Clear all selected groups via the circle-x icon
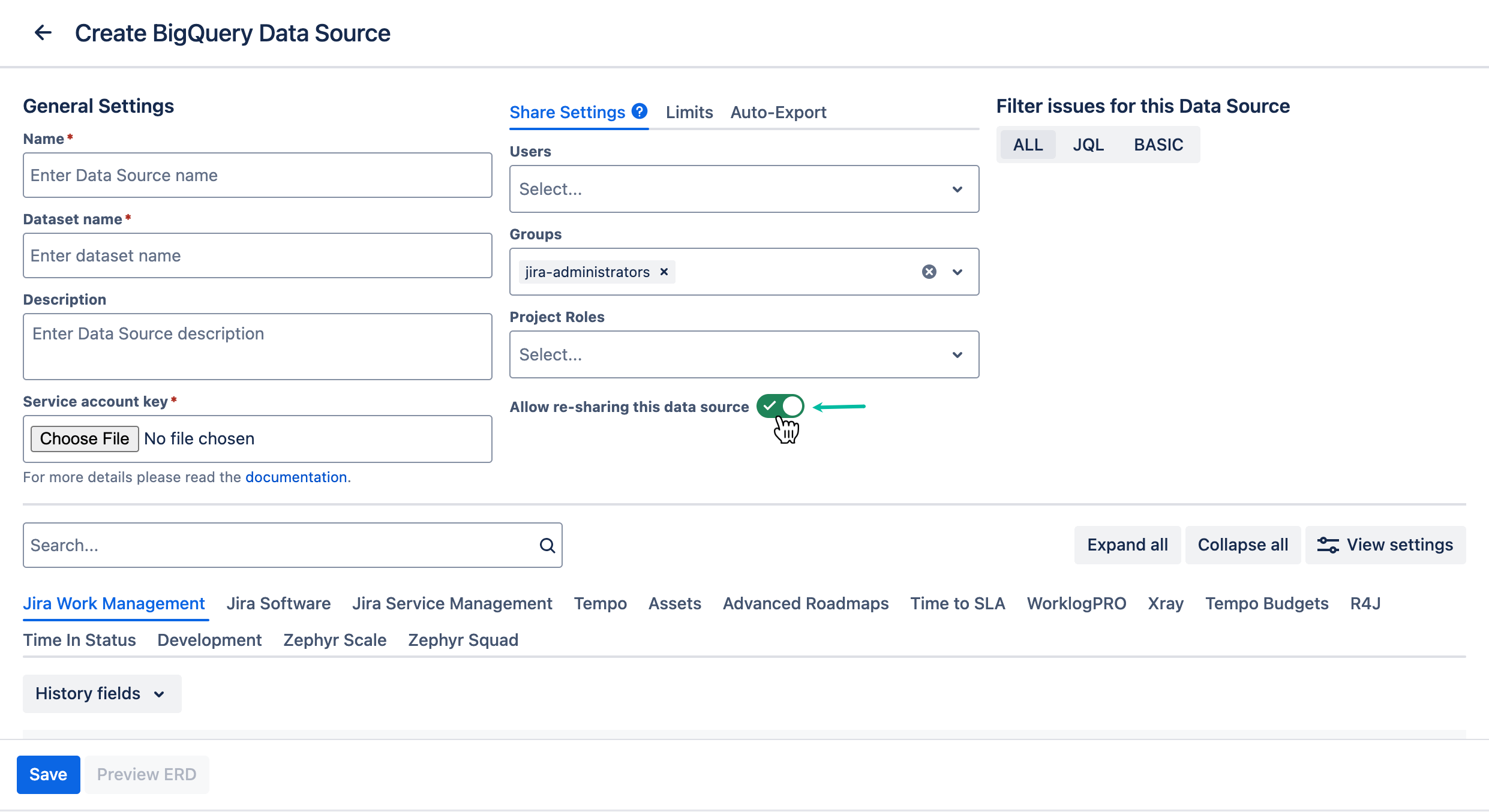Viewport: 1489px width, 812px height. click(929, 272)
